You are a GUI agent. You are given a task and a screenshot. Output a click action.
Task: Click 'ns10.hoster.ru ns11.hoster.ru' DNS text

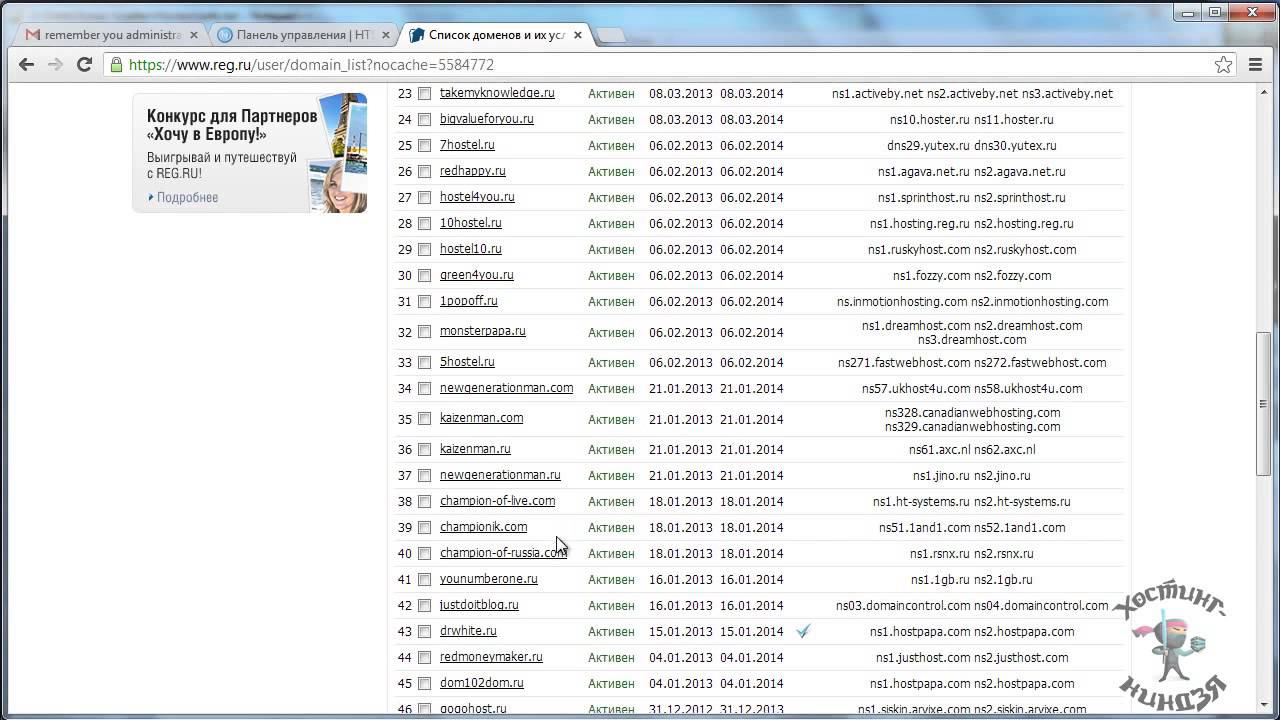pos(971,119)
